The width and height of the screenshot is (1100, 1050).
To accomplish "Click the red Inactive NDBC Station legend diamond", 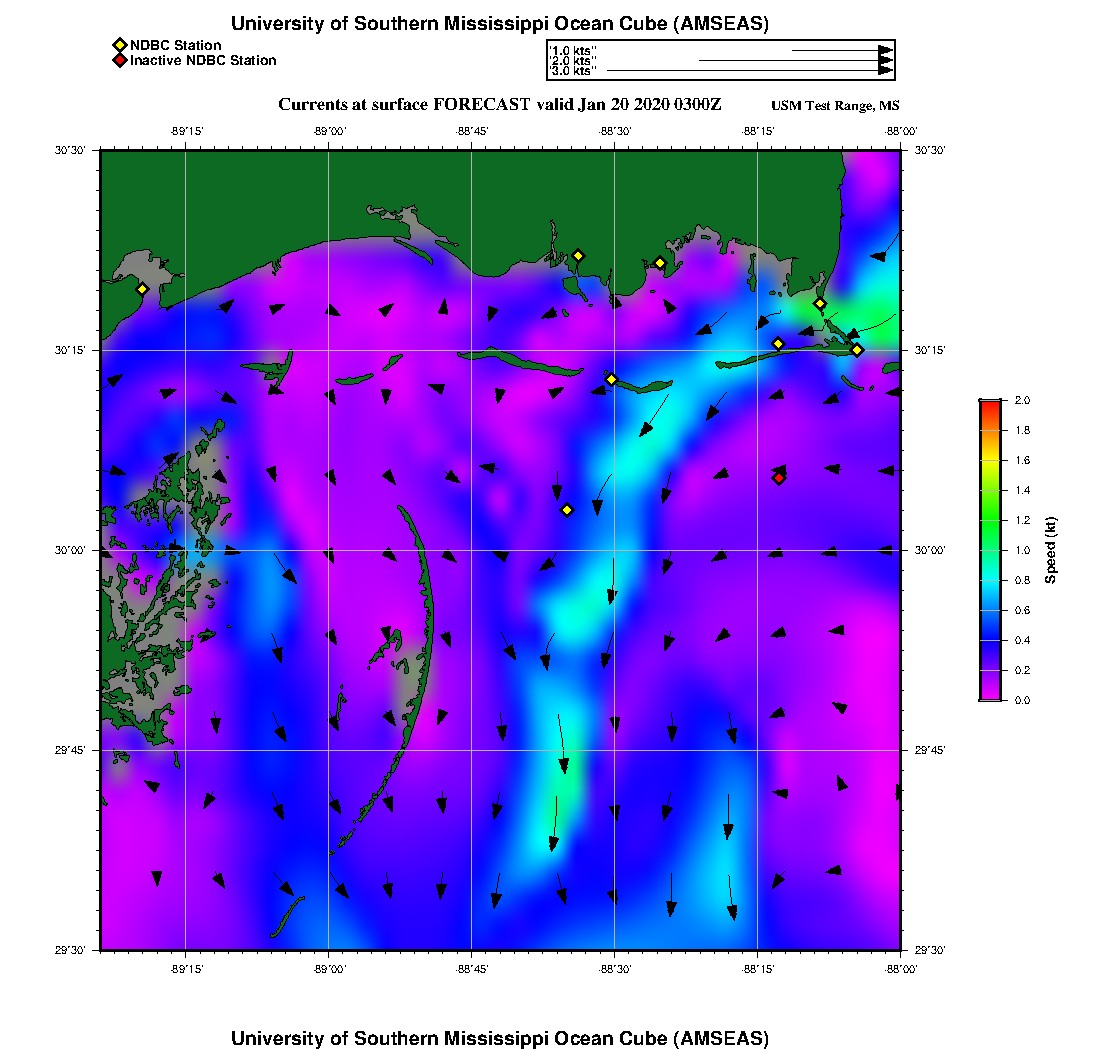I will click(x=120, y=61).
